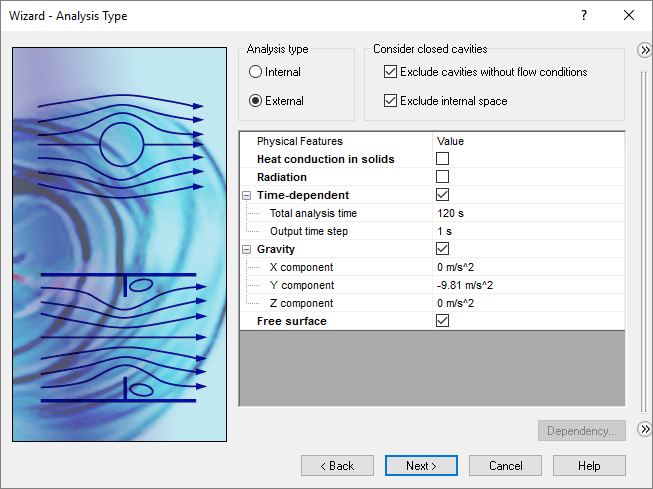Uncheck the Free surface option
653x489 pixels.
click(x=442, y=321)
